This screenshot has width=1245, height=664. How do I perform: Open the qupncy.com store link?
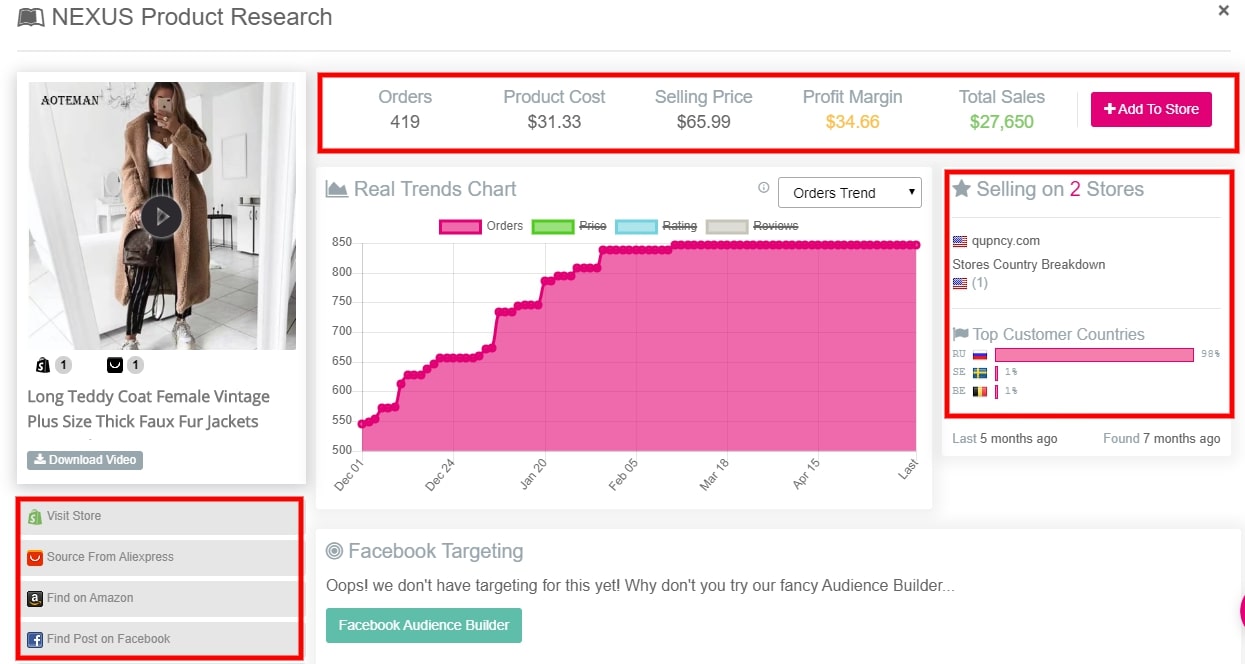click(x=1005, y=241)
